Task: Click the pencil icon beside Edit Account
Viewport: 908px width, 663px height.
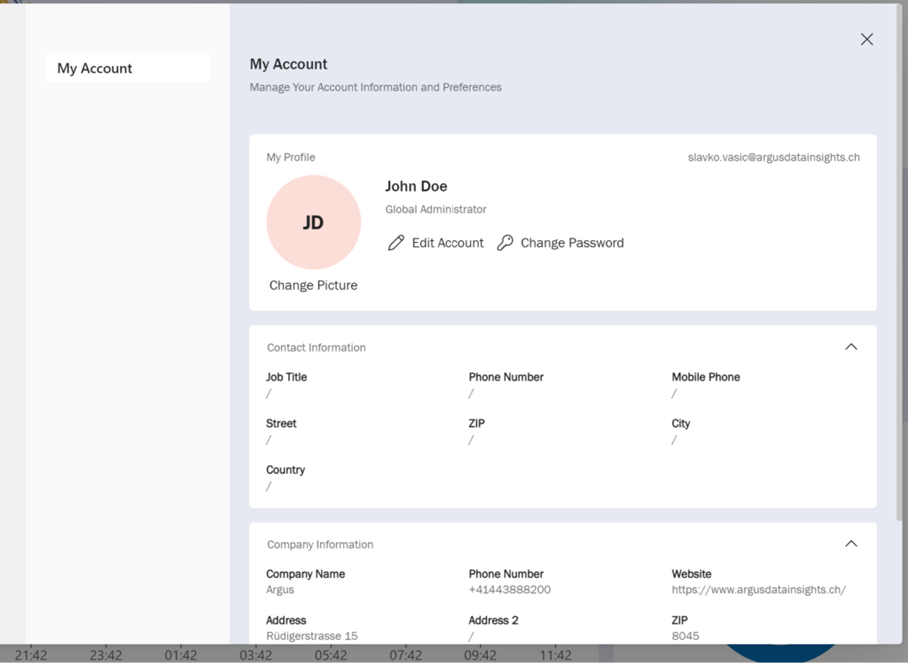Action: point(396,243)
